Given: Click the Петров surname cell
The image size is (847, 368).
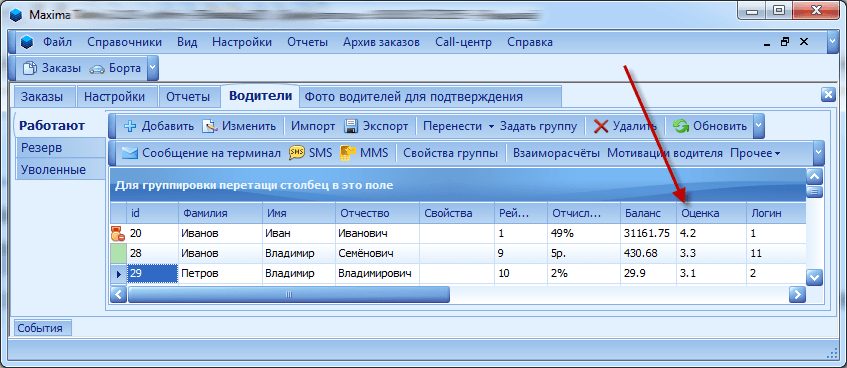Looking at the screenshot, I should pos(220,273).
